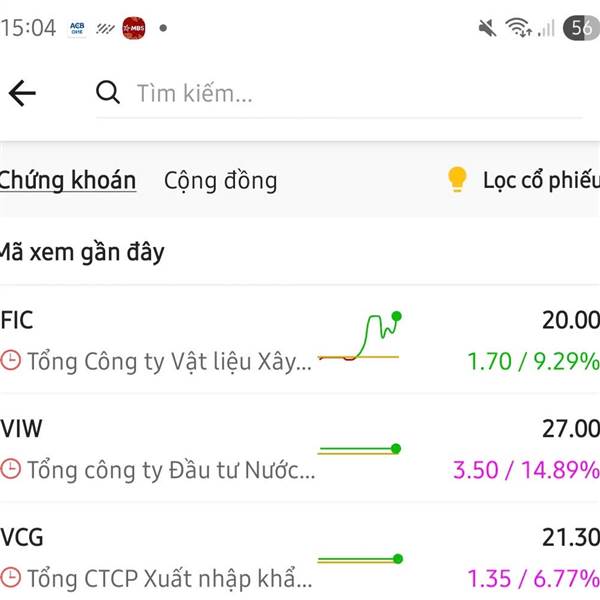The width and height of the screenshot is (600, 600).
Task: Tap the muted sound status icon
Action: point(488,28)
